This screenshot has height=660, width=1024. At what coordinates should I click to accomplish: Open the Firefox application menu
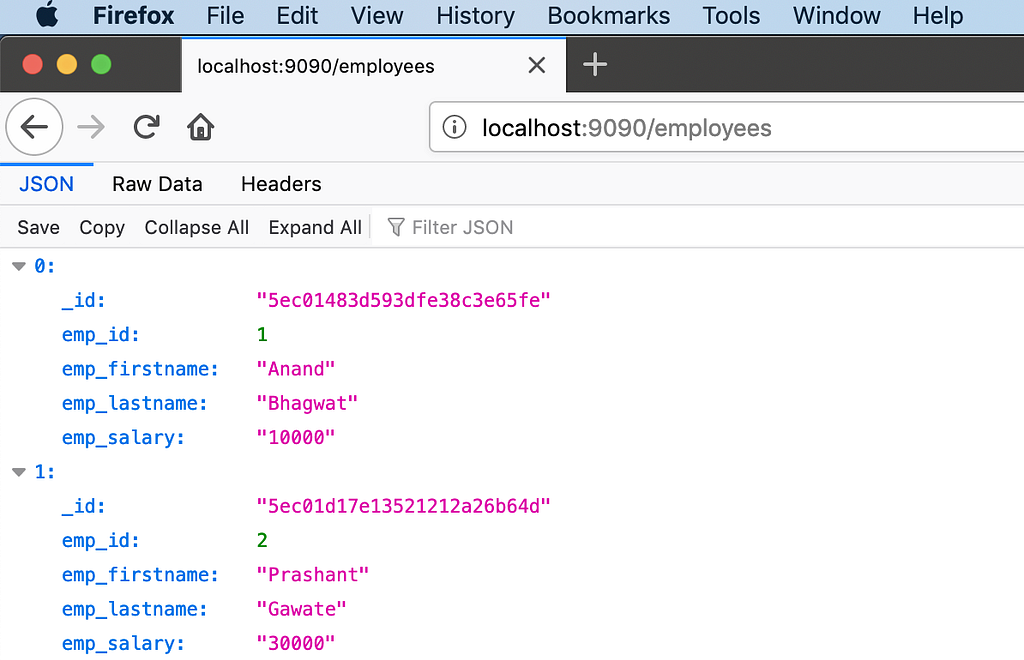[133, 16]
